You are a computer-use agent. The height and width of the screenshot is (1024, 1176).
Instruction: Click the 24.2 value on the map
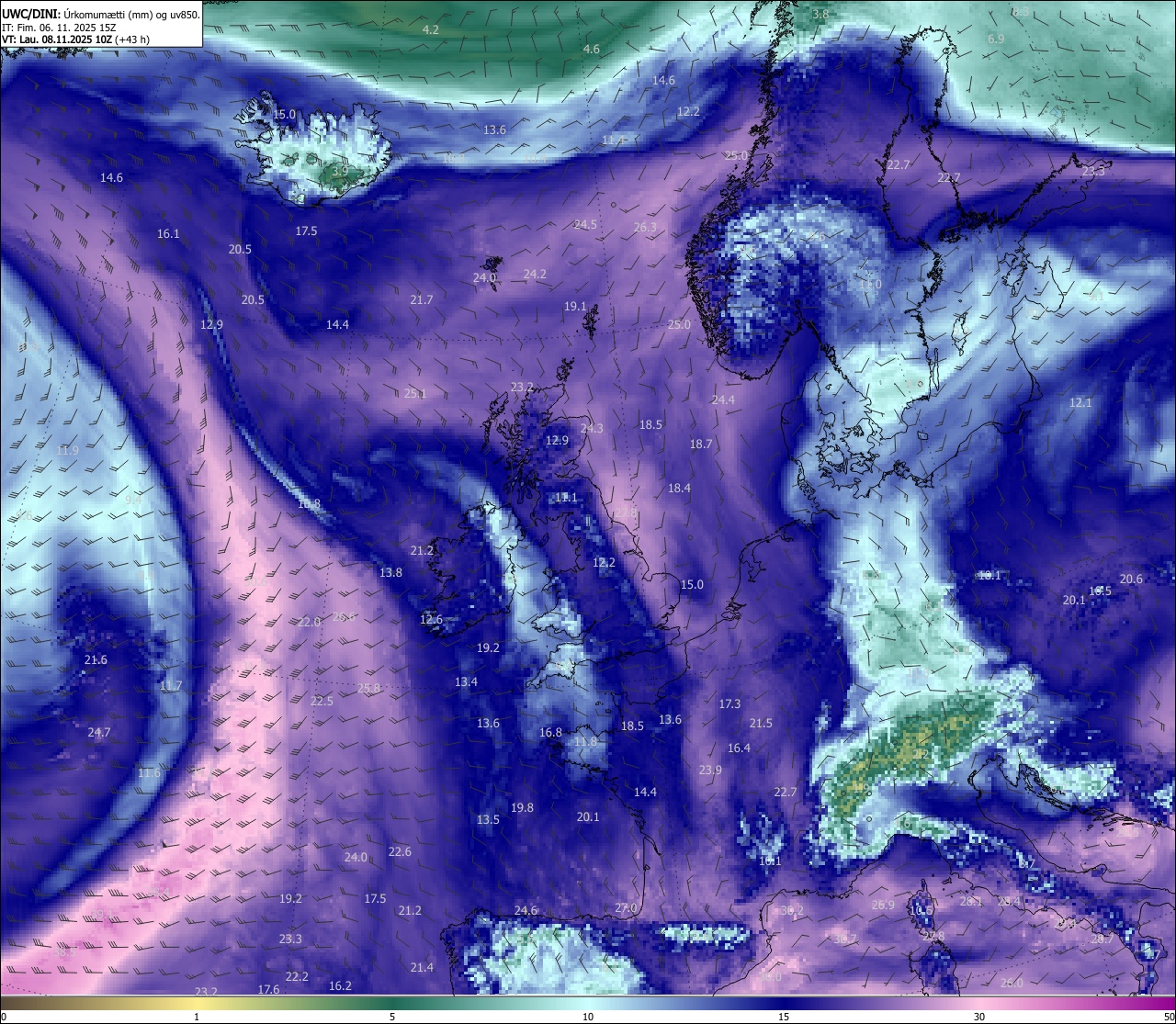[535, 275]
